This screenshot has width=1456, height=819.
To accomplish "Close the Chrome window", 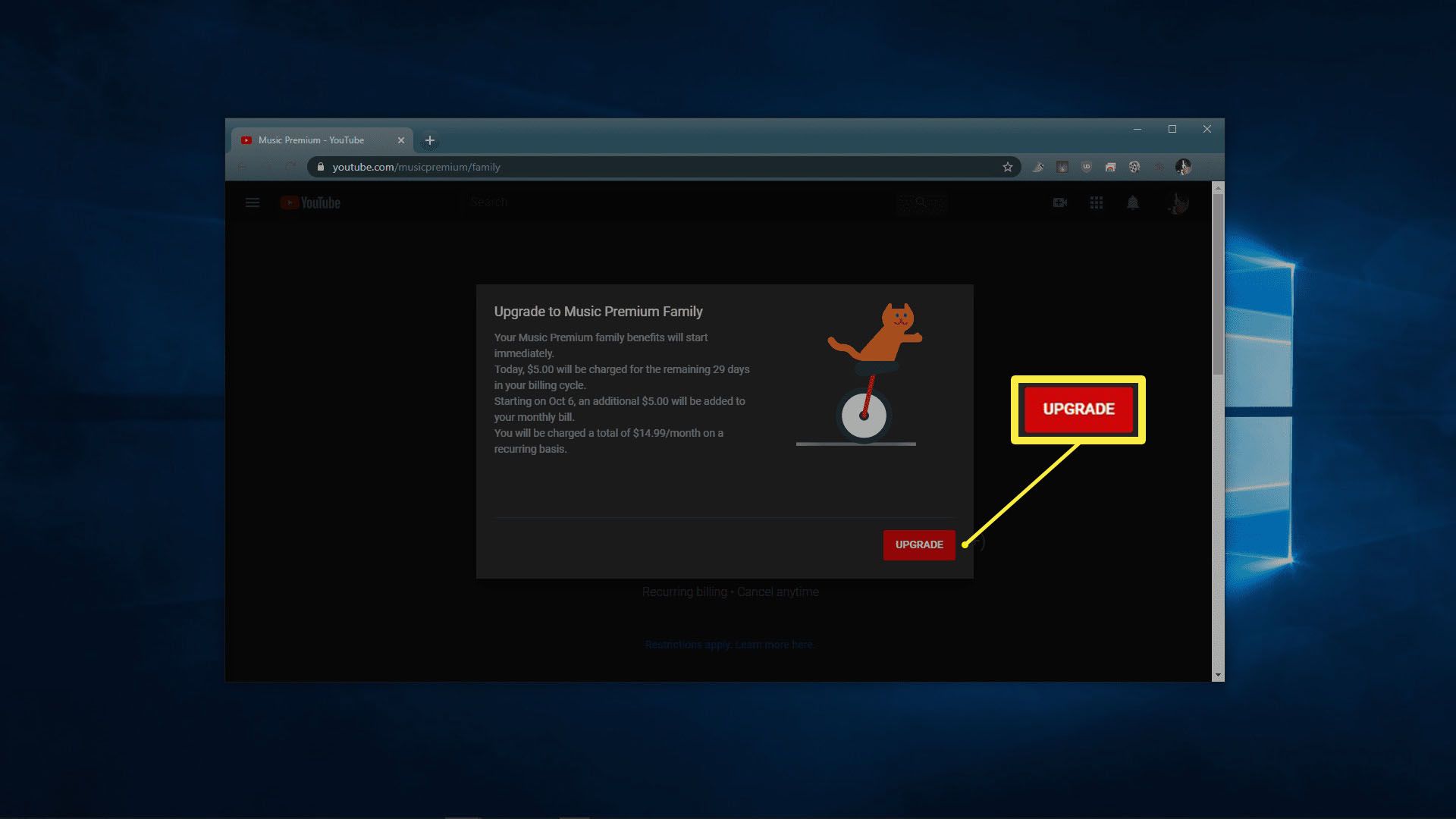I will tap(1207, 129).
